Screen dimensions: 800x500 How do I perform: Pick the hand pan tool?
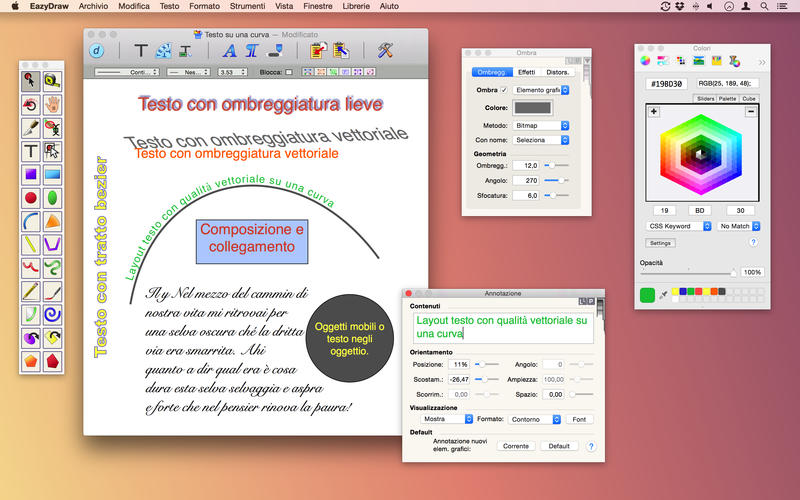[x=53, y=104]
